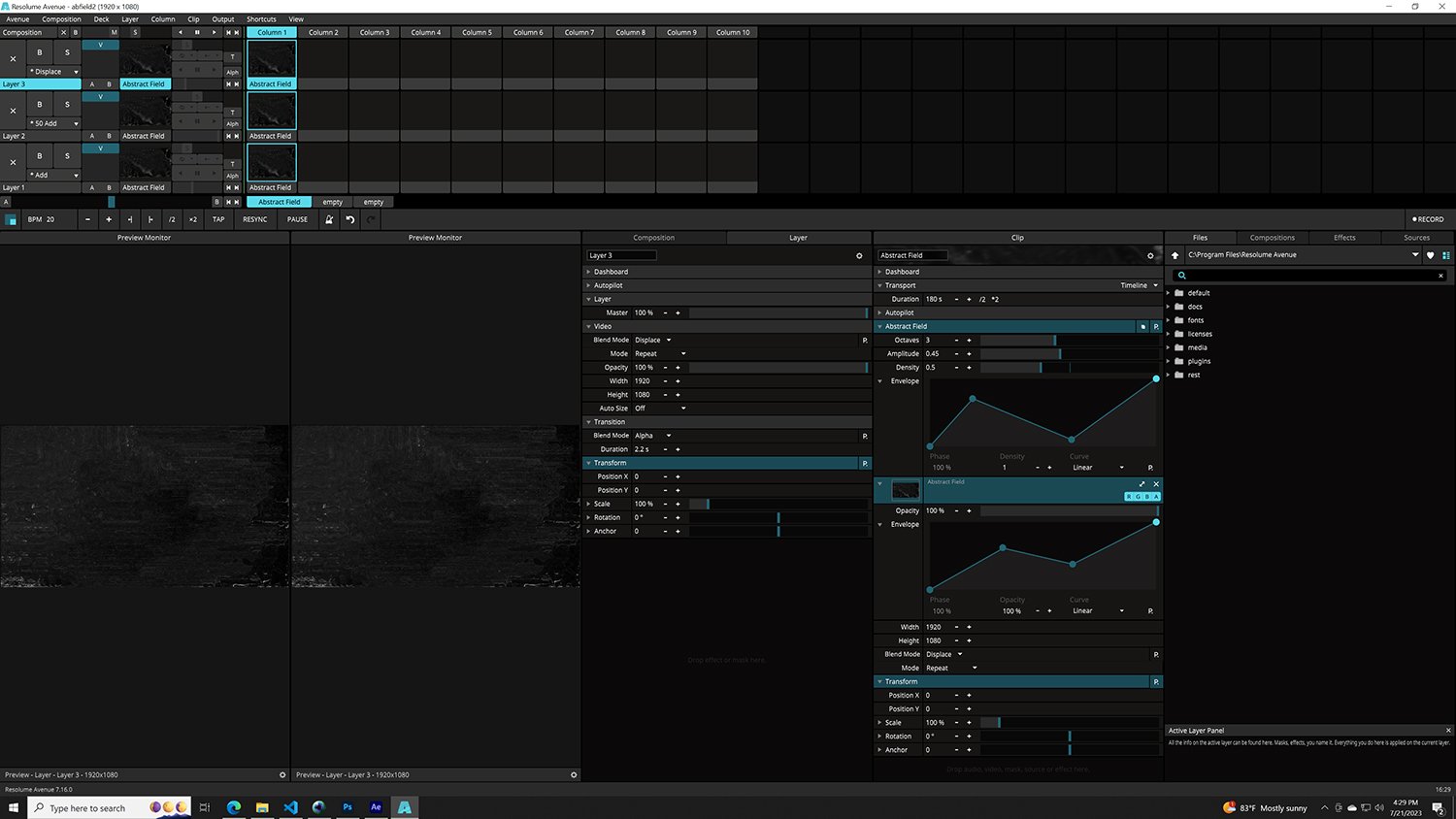Go up one folder with the arrow icon
This screenshot has width=1456, height=819.
point(1175,255)
